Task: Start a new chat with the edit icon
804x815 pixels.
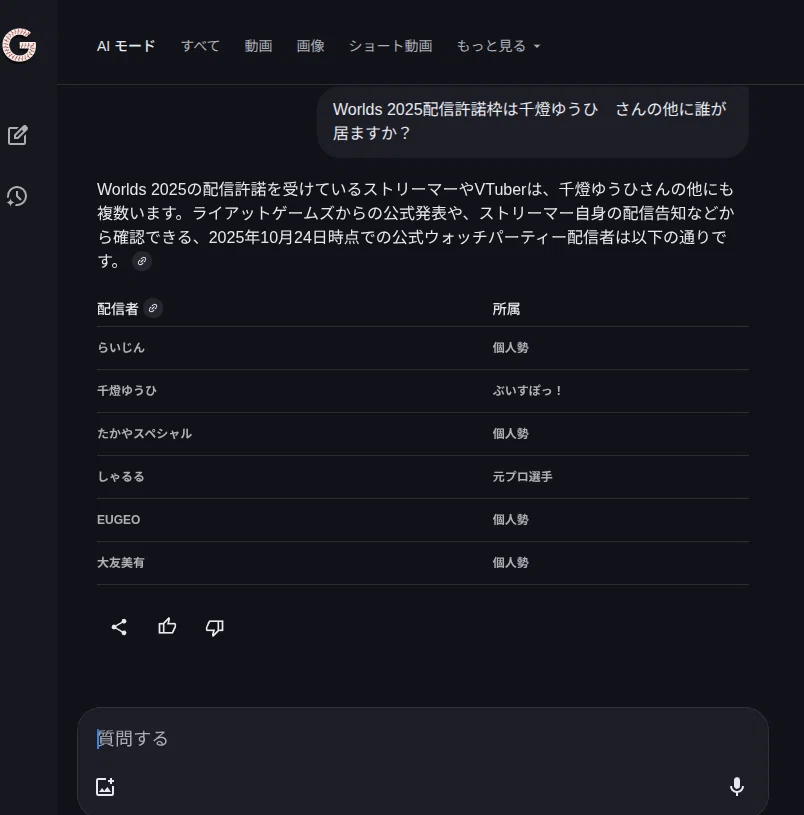Action: click(18, 135)
